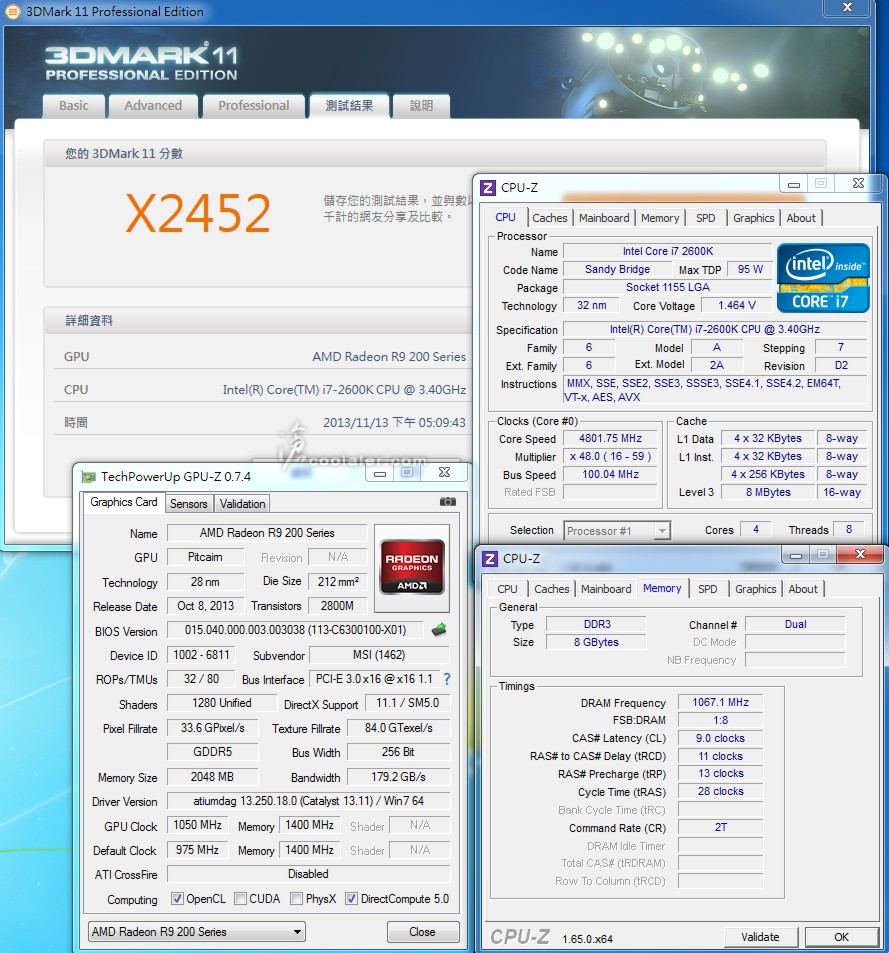889x953 pixels.
Task: Close the 3DMark 11 window
Action: coord(847,7)
